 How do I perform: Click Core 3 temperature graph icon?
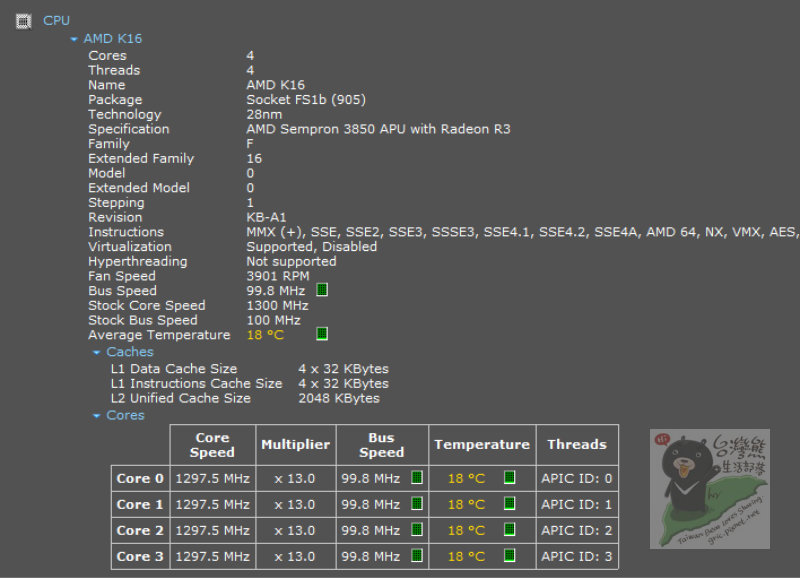click(x=509, y=556)
